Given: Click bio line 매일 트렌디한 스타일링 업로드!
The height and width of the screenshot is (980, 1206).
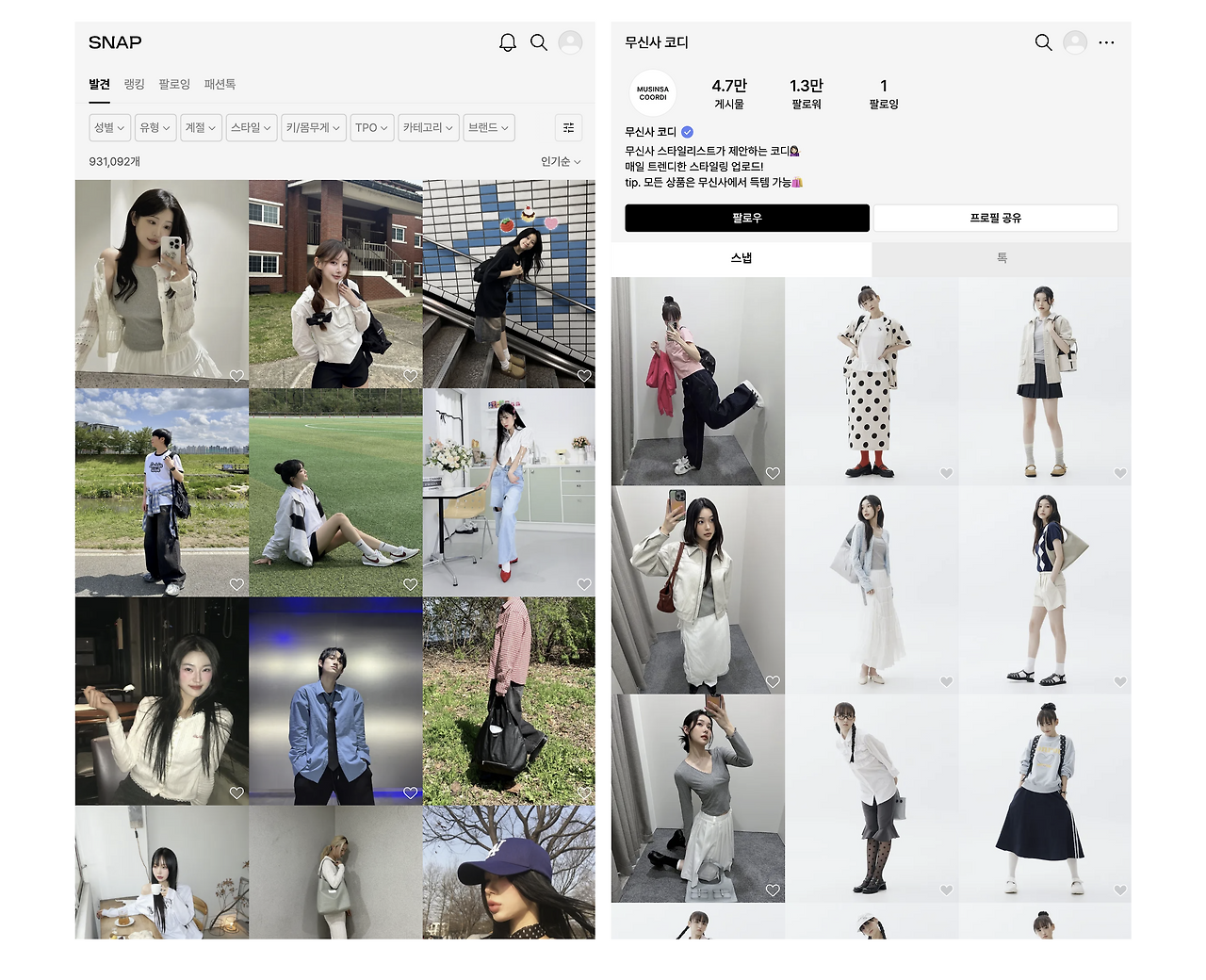Looking at the screenshot, I should [694, 167].
